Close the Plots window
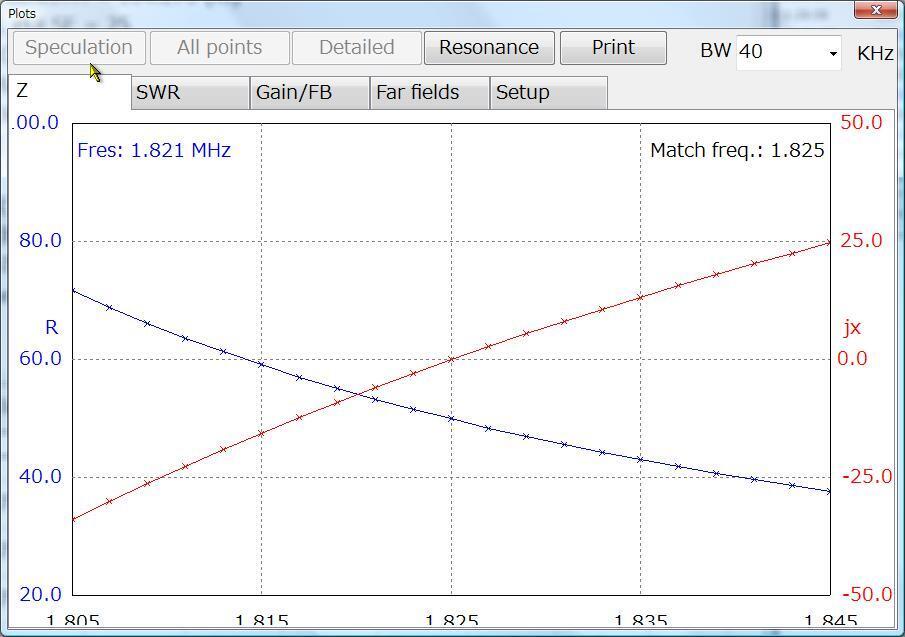905x637 pixels. pyautogui.click(x=876, y=11)
